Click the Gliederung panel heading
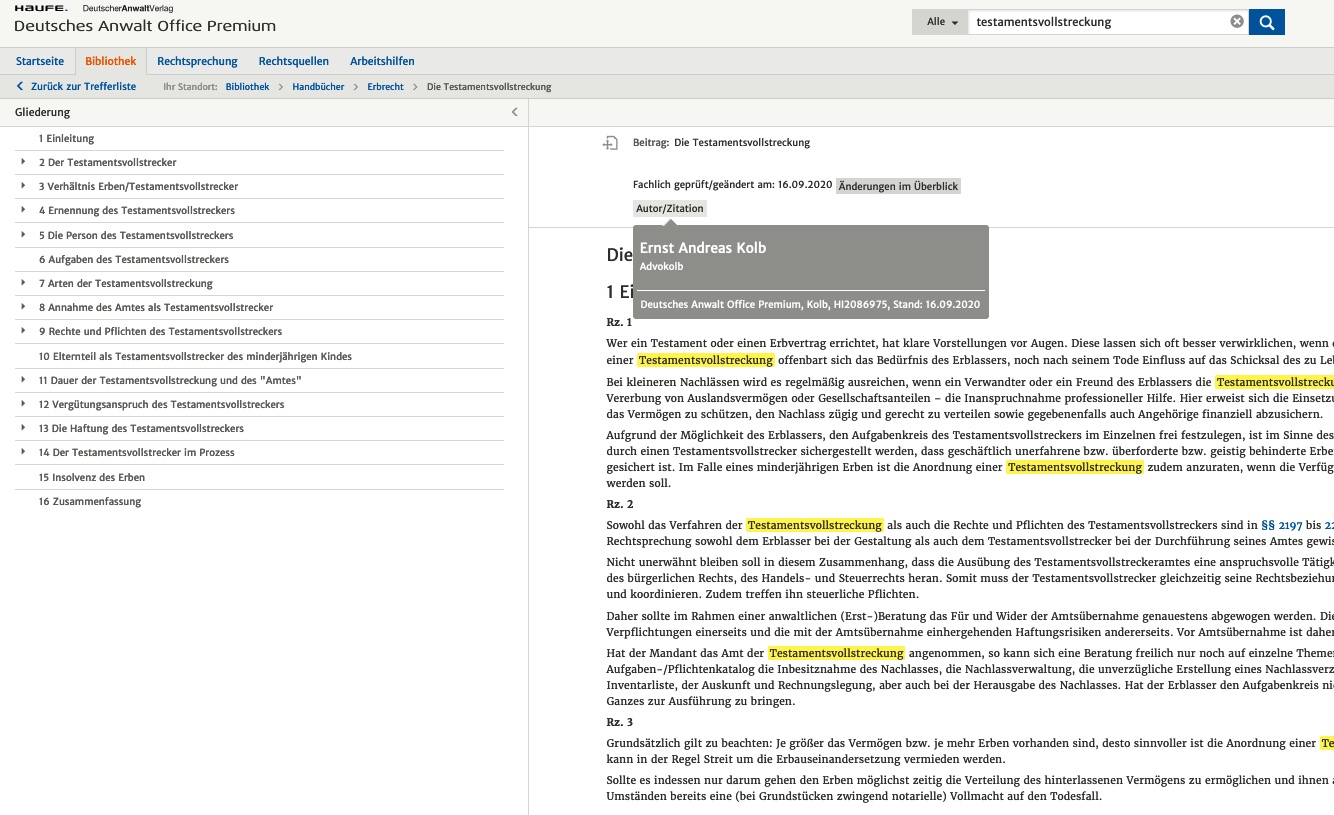 point(43,112)
